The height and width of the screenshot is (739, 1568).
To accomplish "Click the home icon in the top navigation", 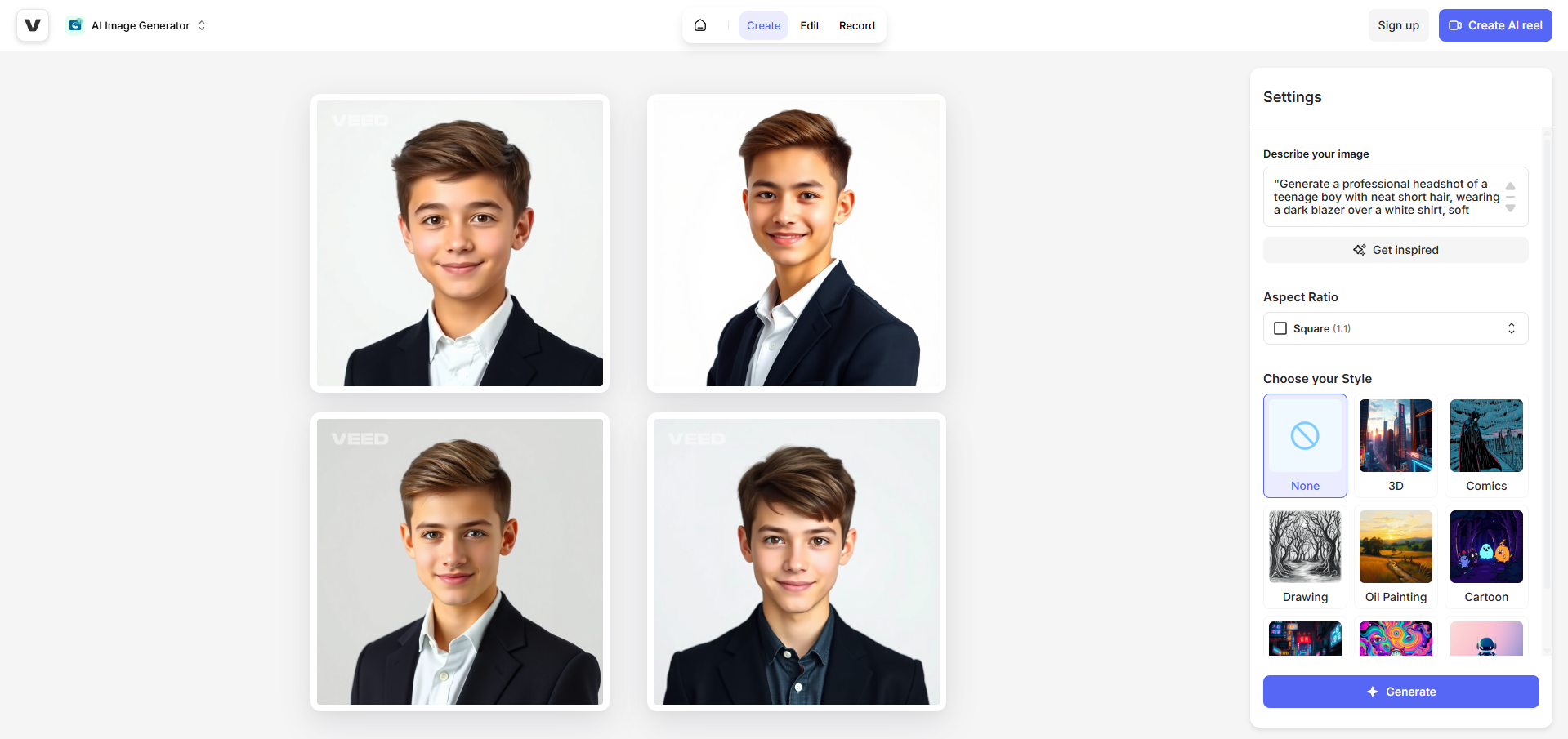I will pyautogui.click(x=700, y=24).
